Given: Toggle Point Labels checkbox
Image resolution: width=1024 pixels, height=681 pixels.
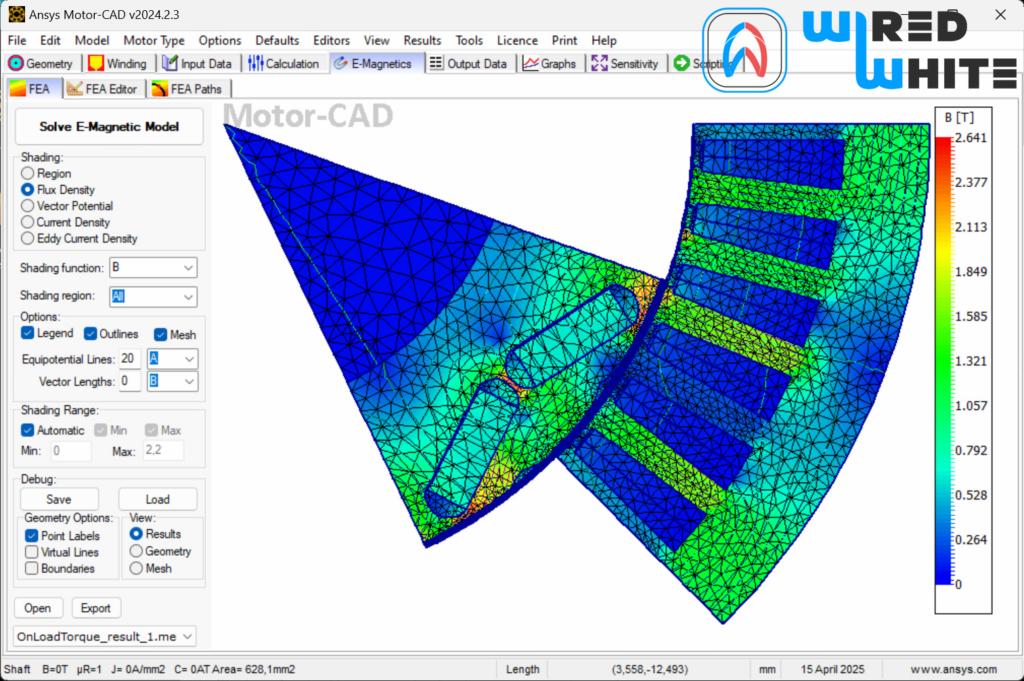Looking at the screenshot, I should point(31,536).
